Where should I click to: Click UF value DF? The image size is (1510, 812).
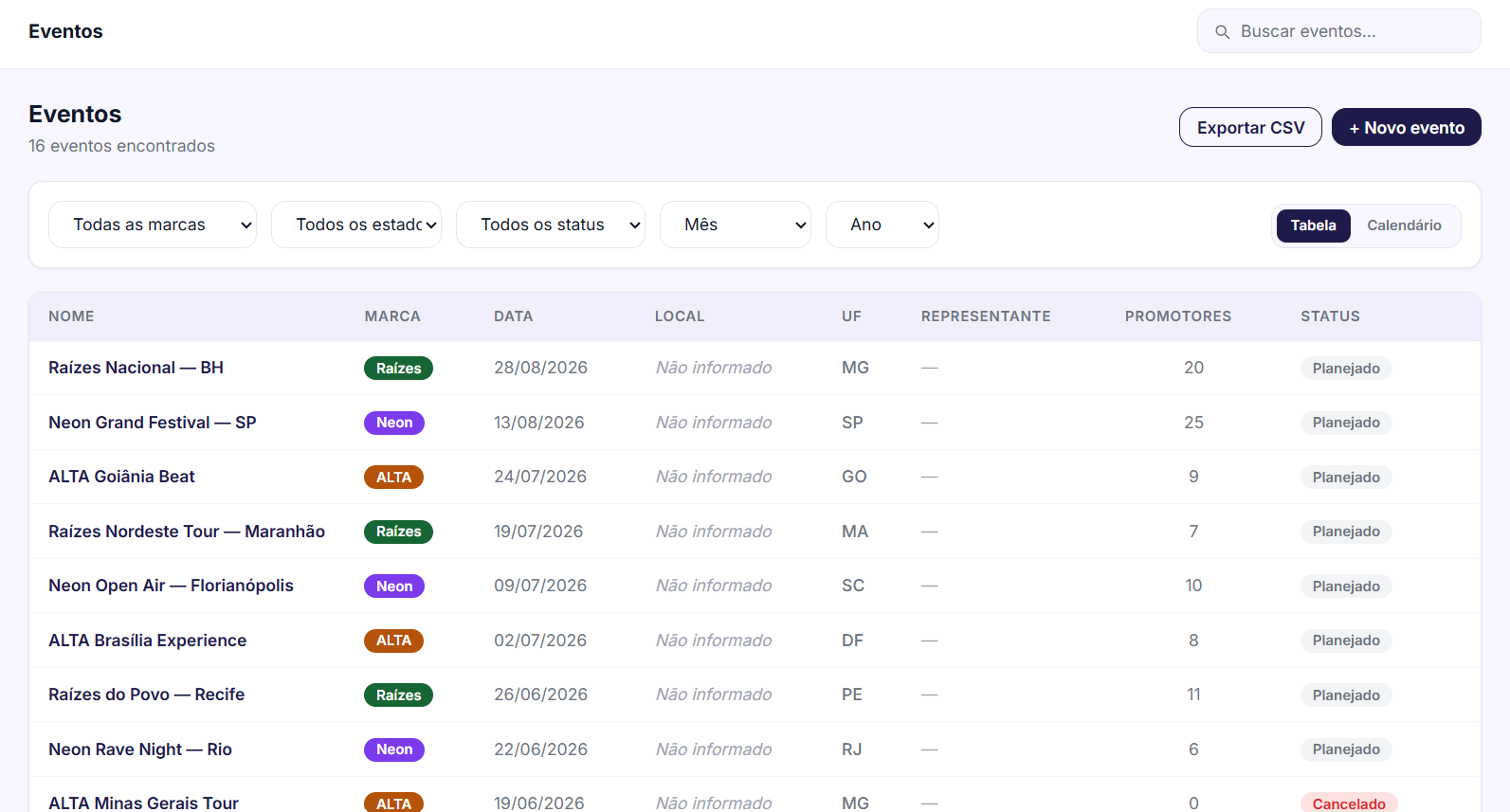point(852,641)
